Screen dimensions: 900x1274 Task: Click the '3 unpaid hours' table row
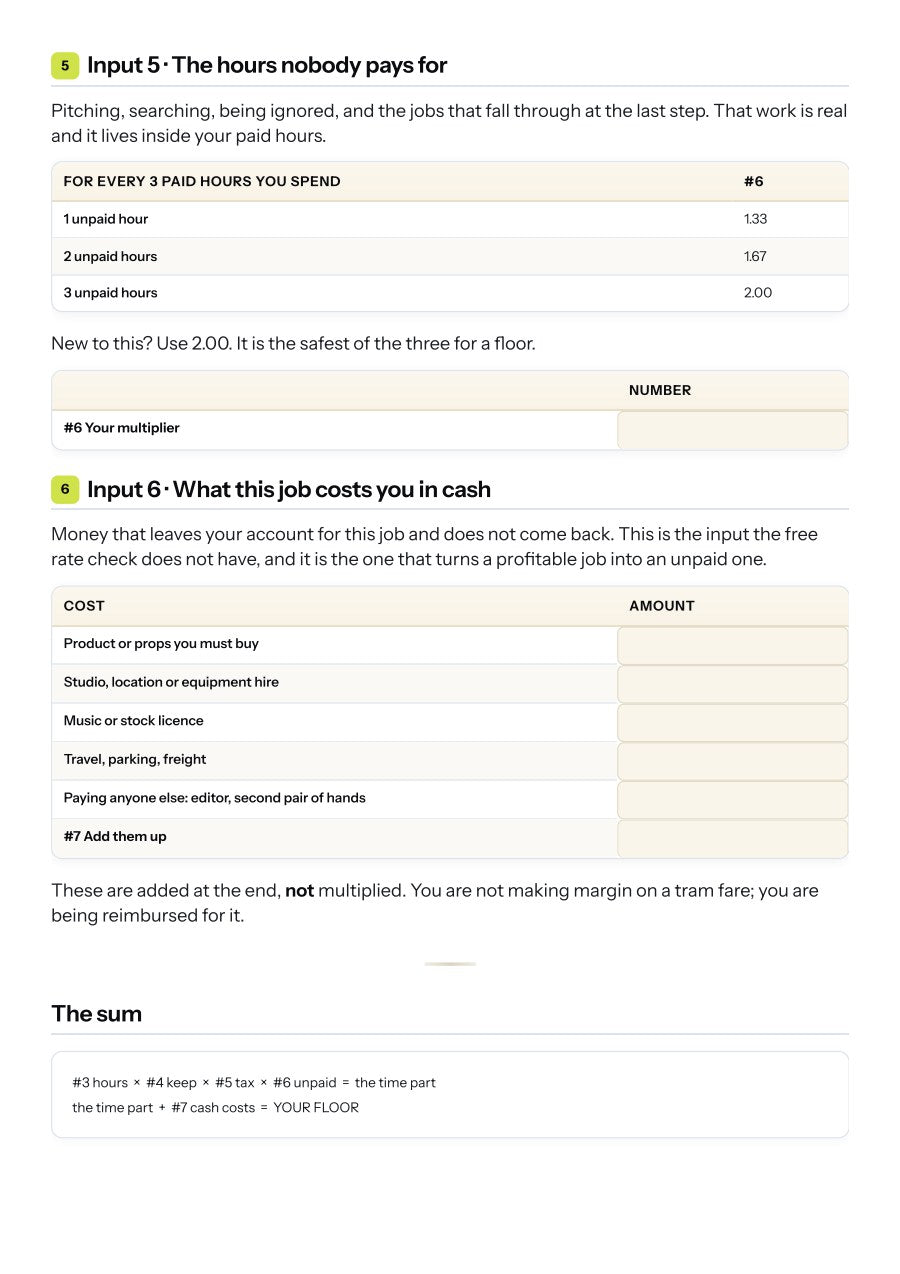coord(450,293)
